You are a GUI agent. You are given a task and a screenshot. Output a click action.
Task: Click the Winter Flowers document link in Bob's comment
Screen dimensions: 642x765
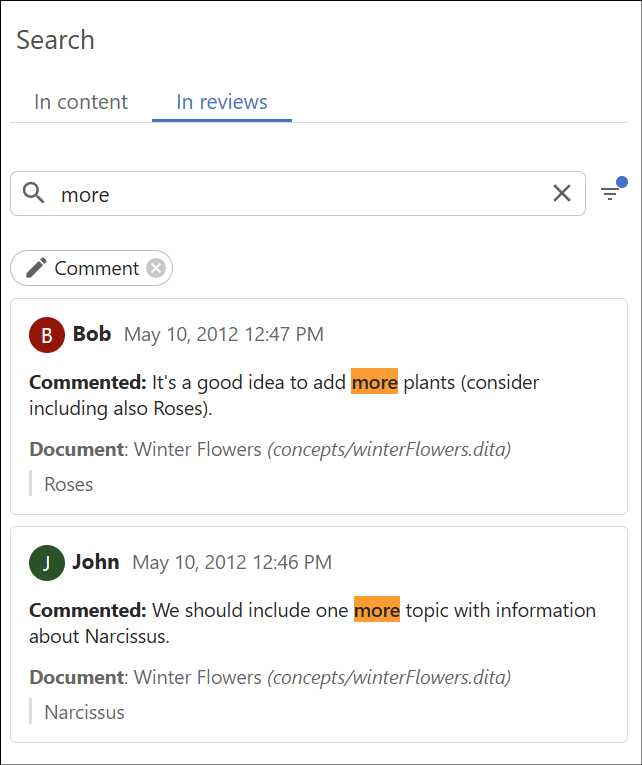tap(198, 450)
